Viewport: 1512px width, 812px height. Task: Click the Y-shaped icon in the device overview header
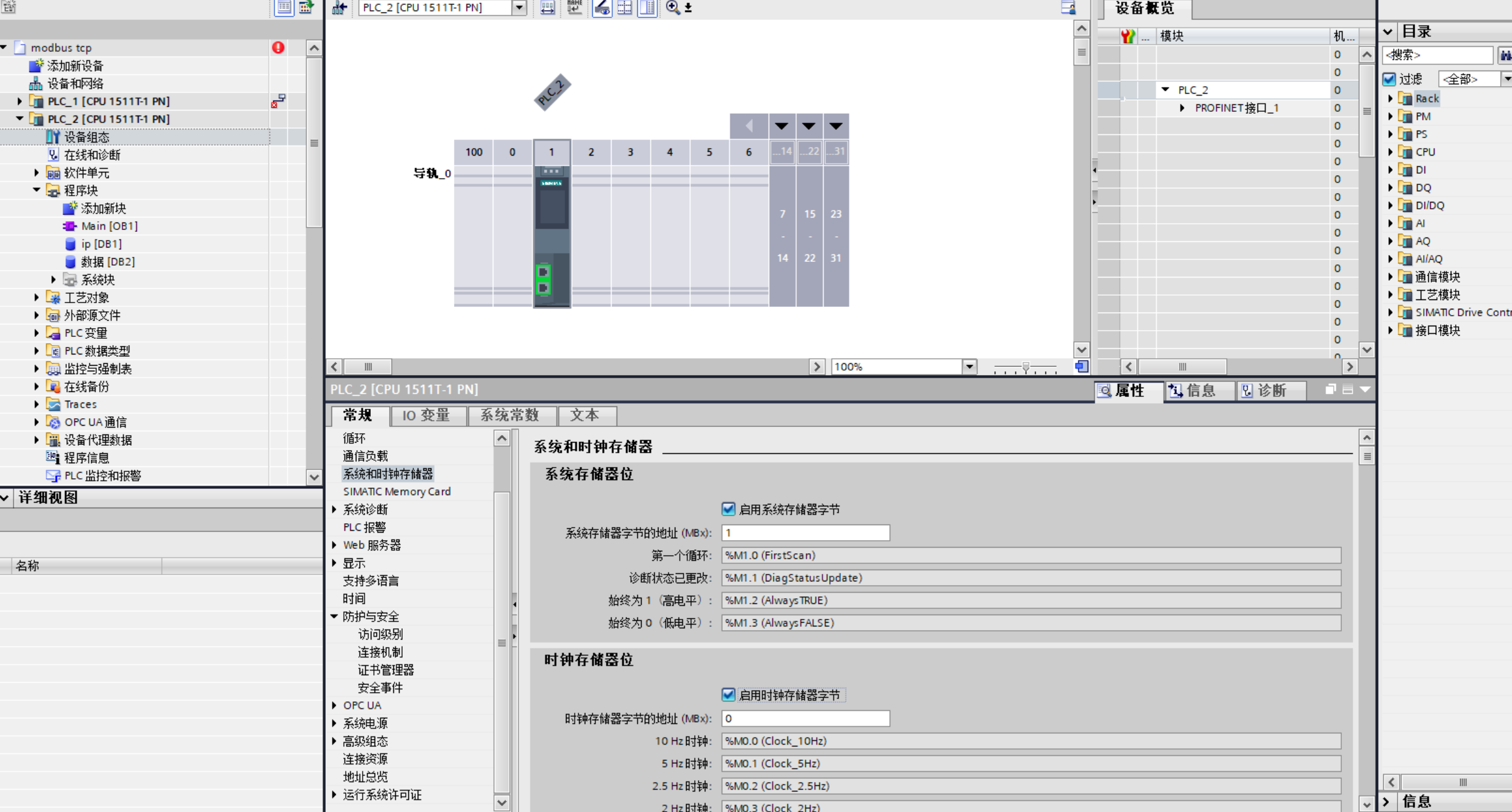(1127, 36)
